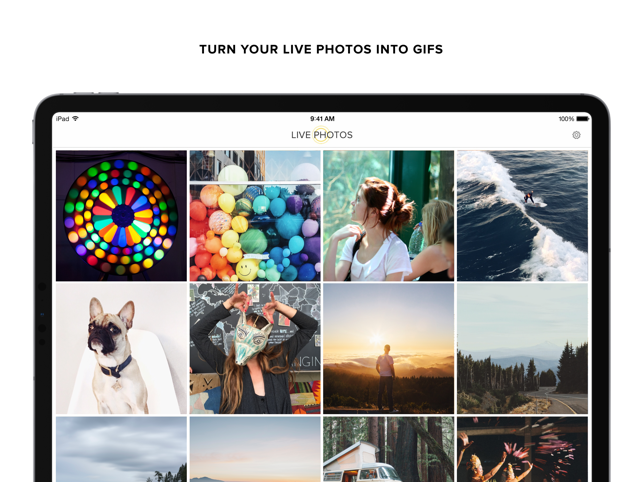Screen dimensions: 643x482
Task: Select the sunset silhouette photo
Action: [389, 349]
